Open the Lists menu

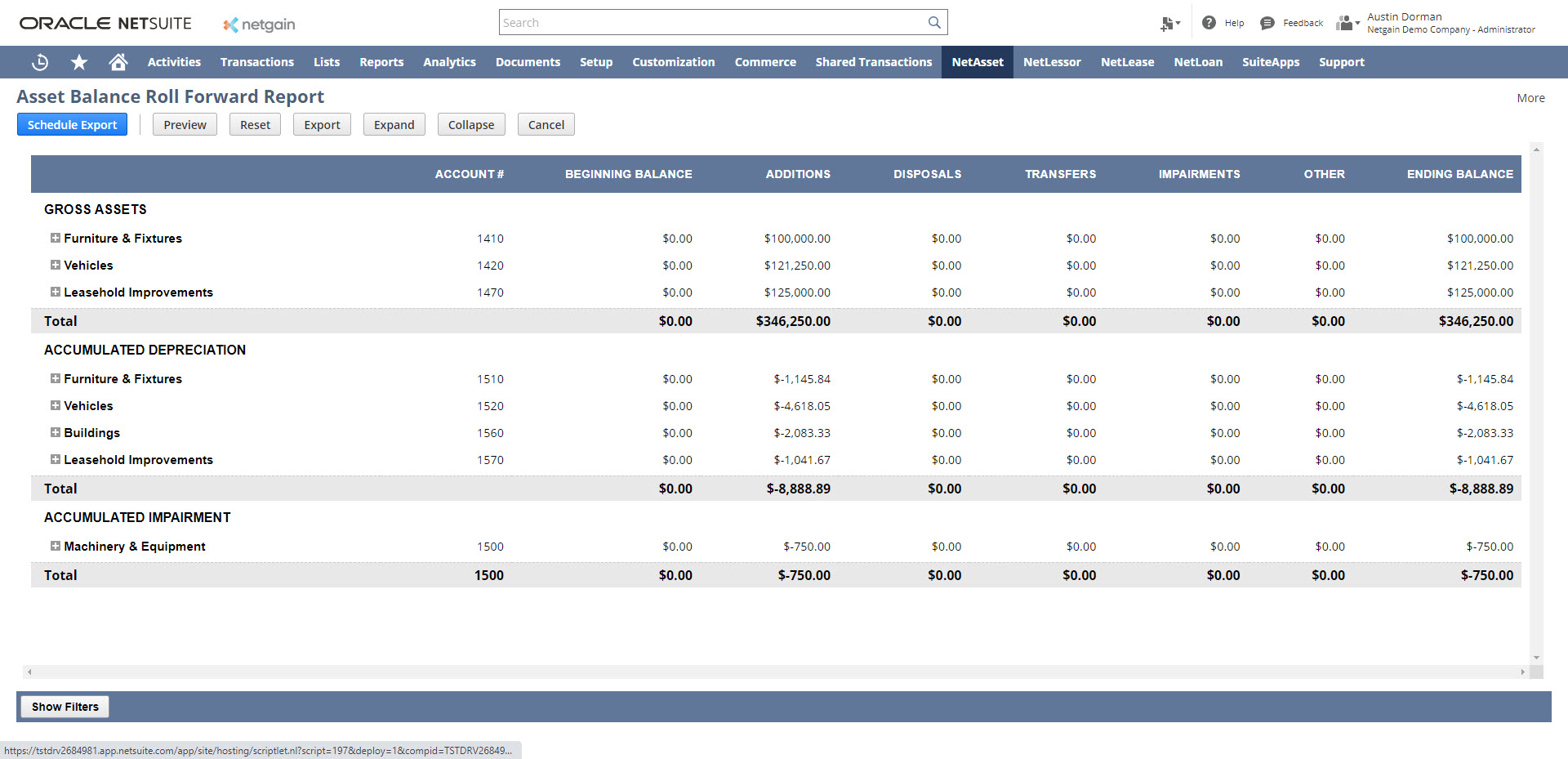327,62
